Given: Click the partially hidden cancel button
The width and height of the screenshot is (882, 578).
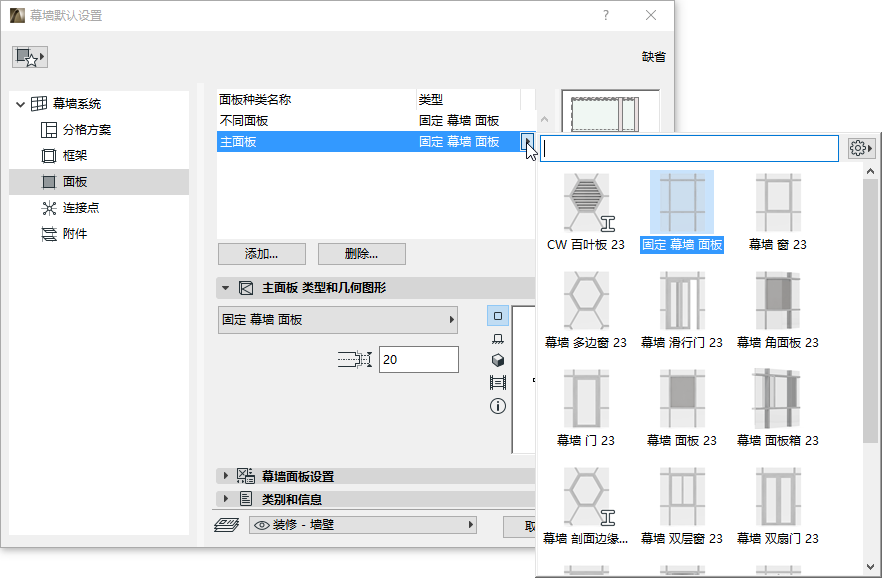Looking at the screenshot, I should point(519,526).
